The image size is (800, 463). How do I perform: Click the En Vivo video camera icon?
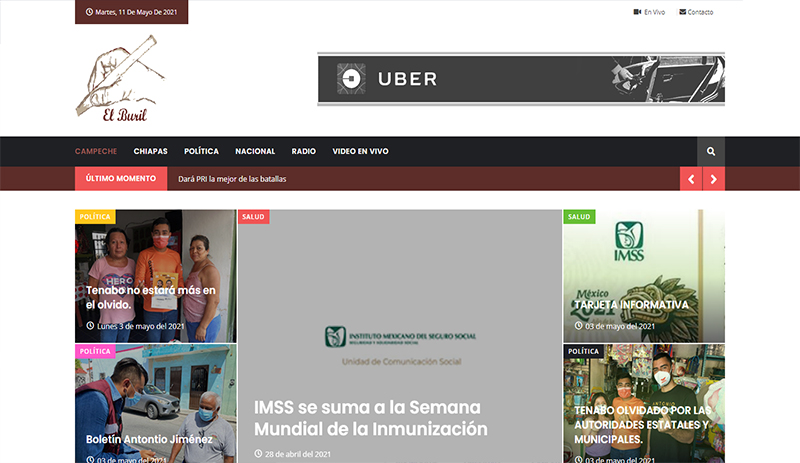coord(637,12)
